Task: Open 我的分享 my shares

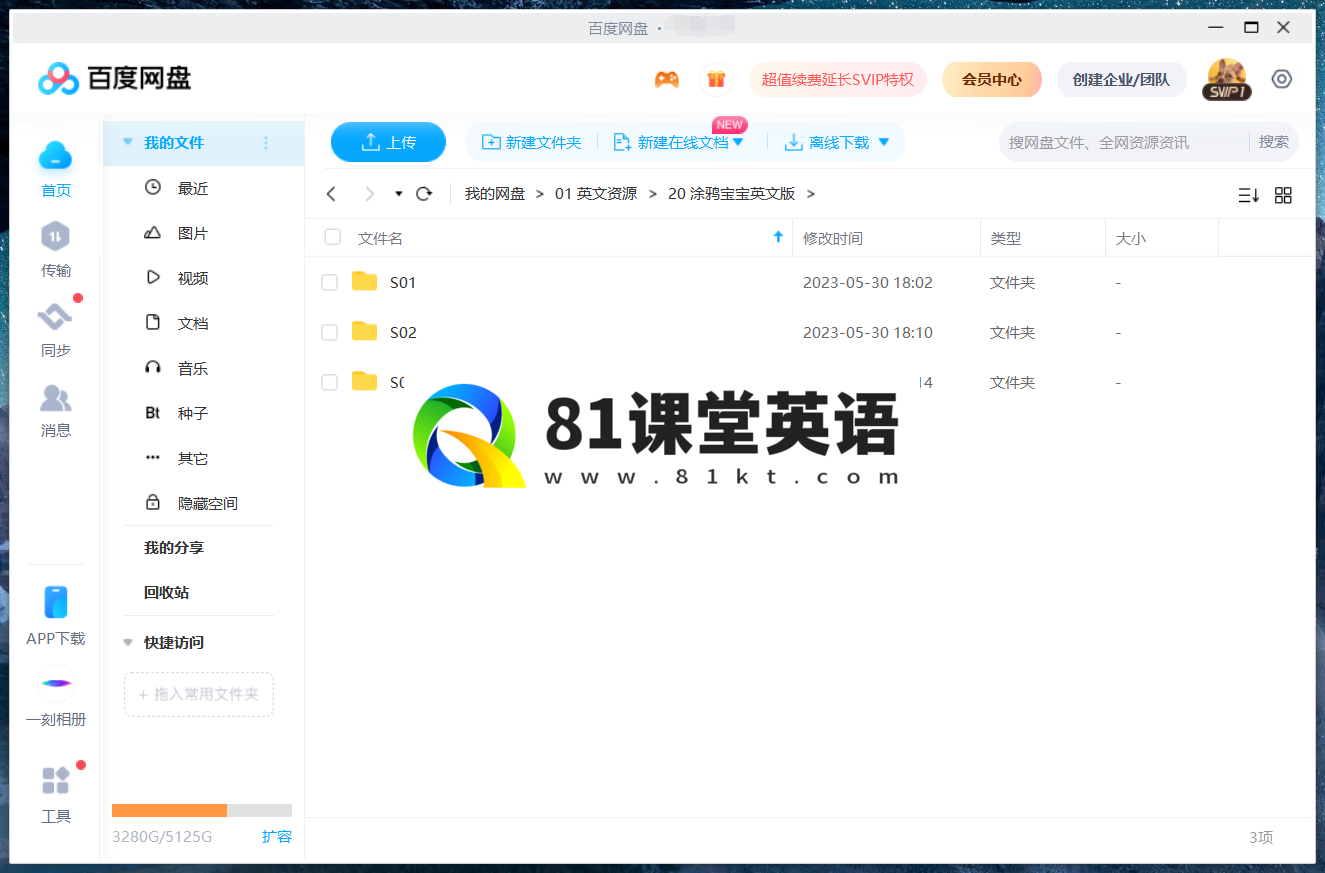Action: point(174,548)
